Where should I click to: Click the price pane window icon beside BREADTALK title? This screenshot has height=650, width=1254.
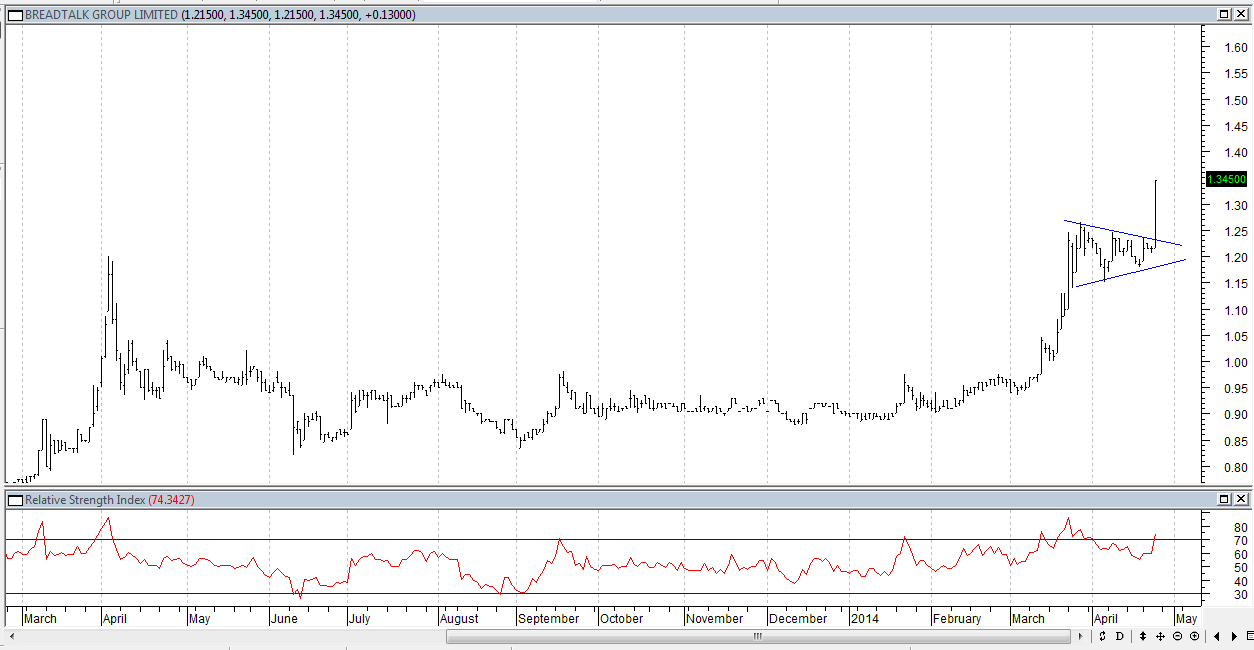(x=14, y=15)
